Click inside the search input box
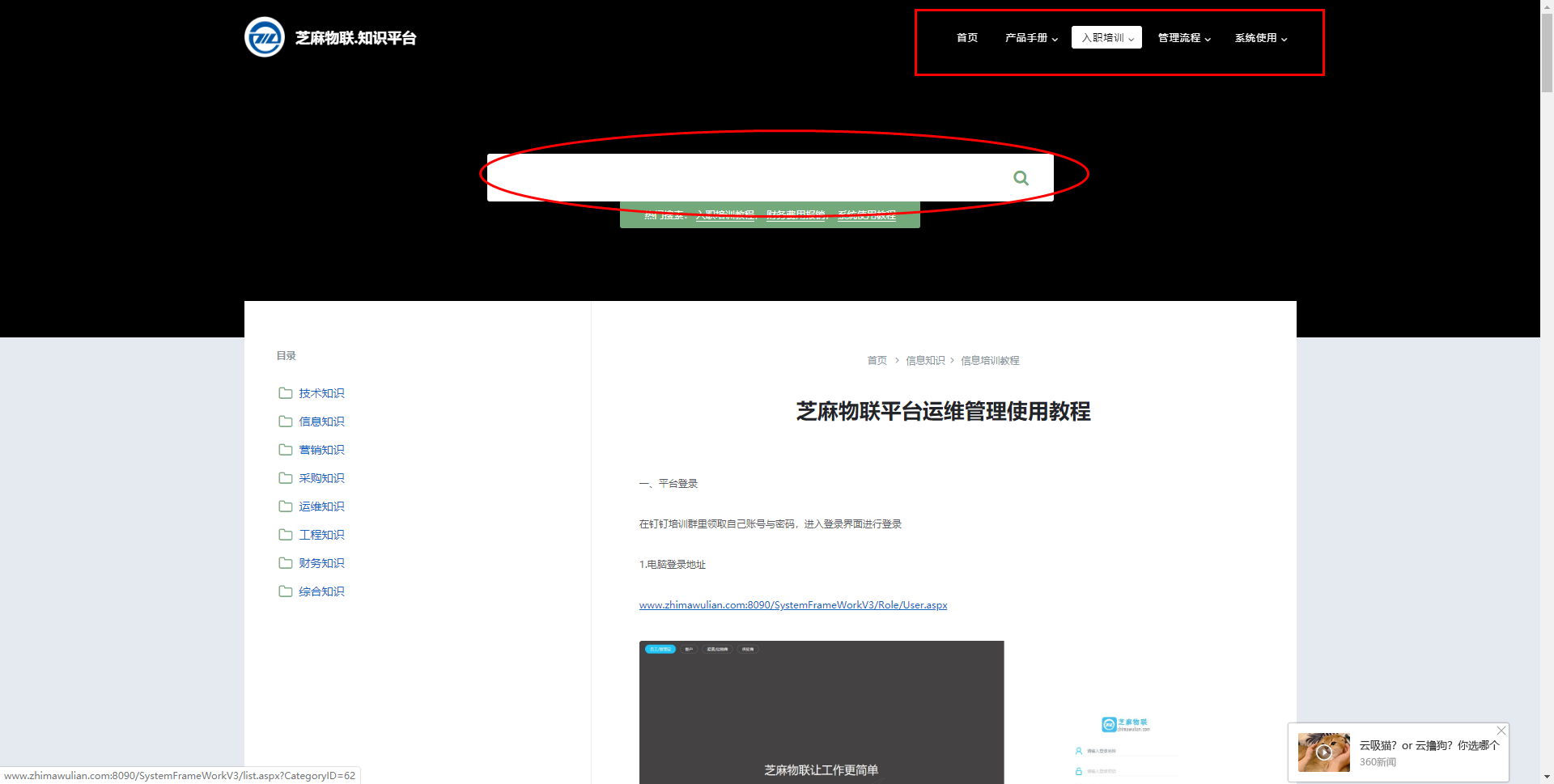This screenshot has height=784, width=1554. coord(745,178)
